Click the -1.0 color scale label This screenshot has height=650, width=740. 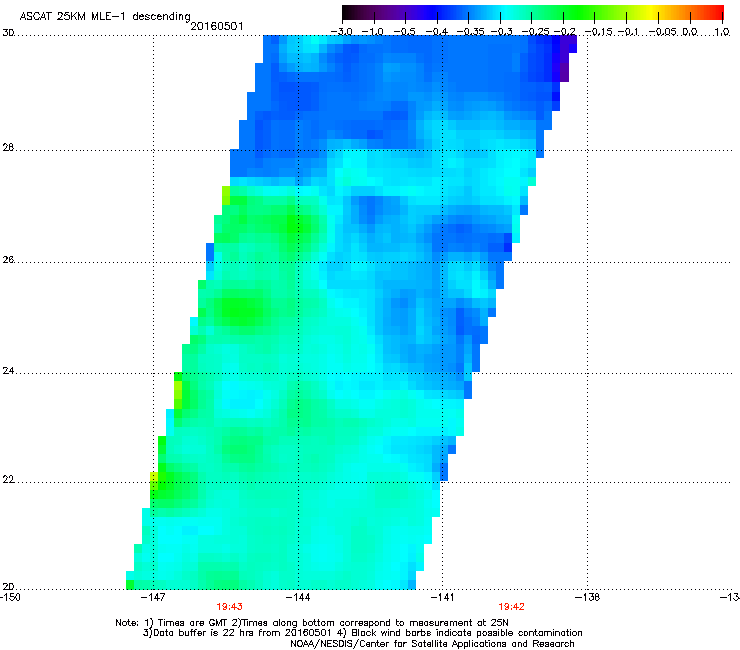point(372,32)
